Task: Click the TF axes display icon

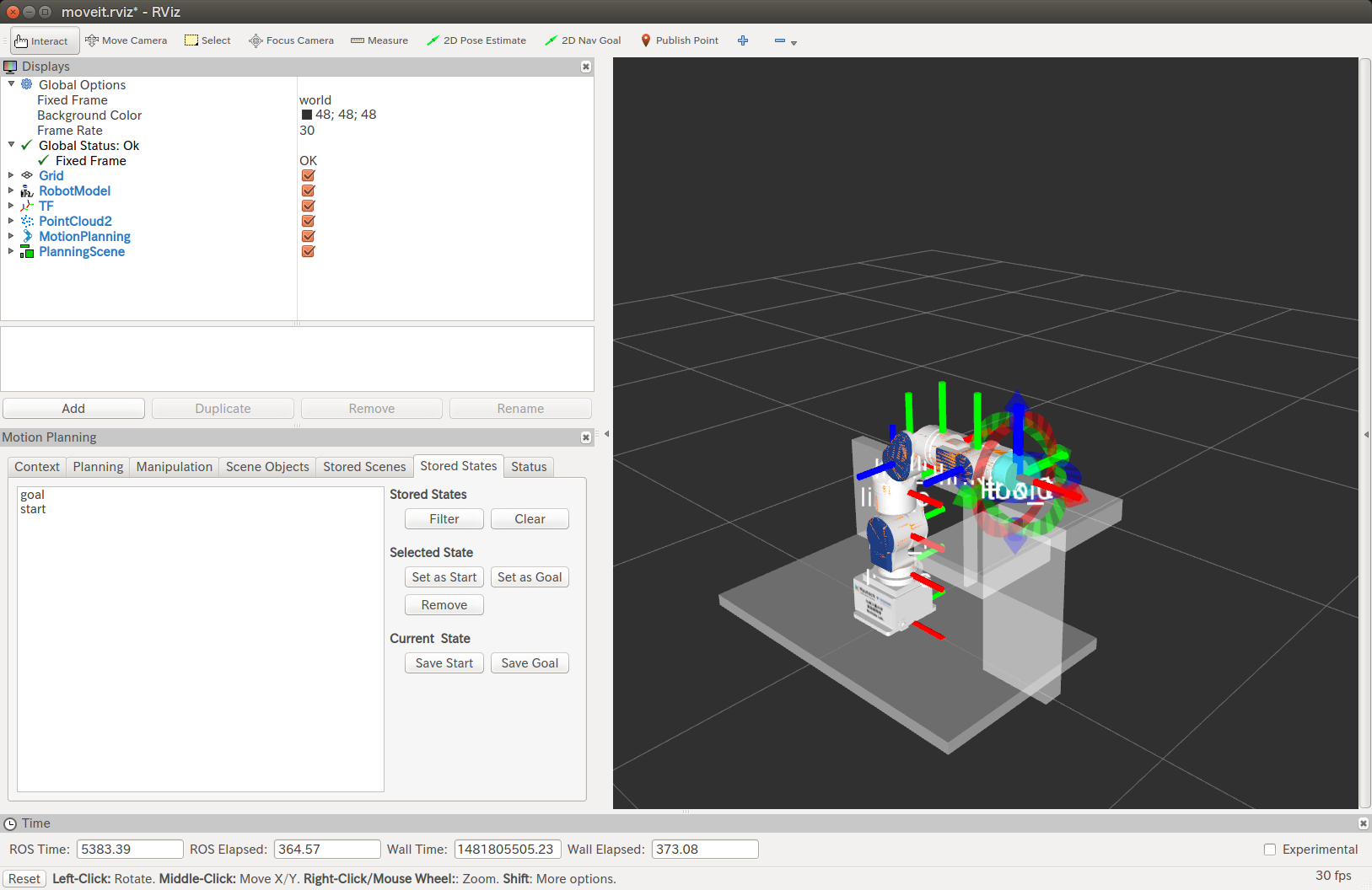Action: click(x=27, y=206)
